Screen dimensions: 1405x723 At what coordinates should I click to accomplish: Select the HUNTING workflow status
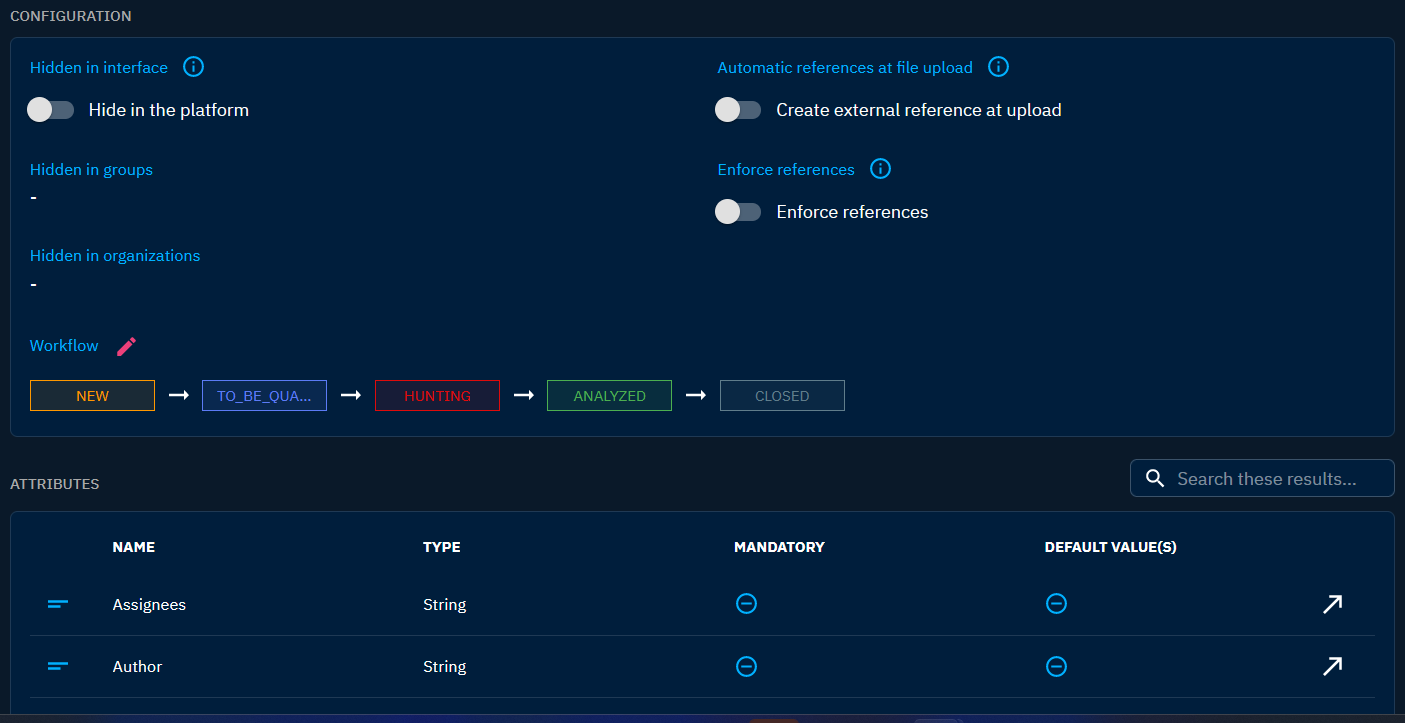pyautogui.click(x=437, y=396)
